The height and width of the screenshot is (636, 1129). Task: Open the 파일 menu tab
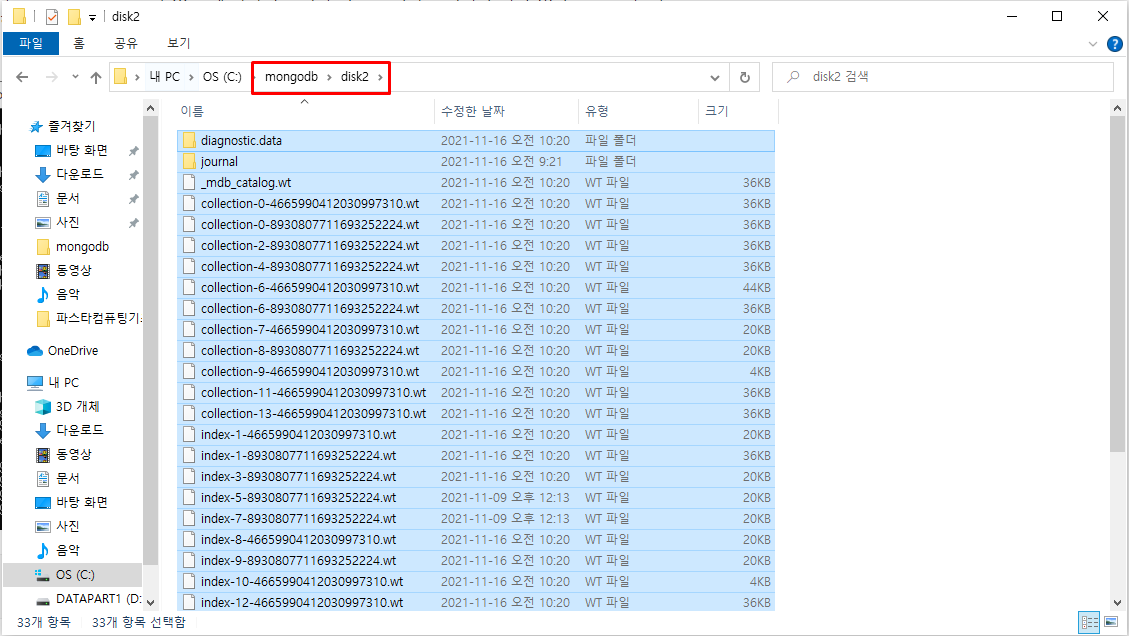tap(31, 43)
